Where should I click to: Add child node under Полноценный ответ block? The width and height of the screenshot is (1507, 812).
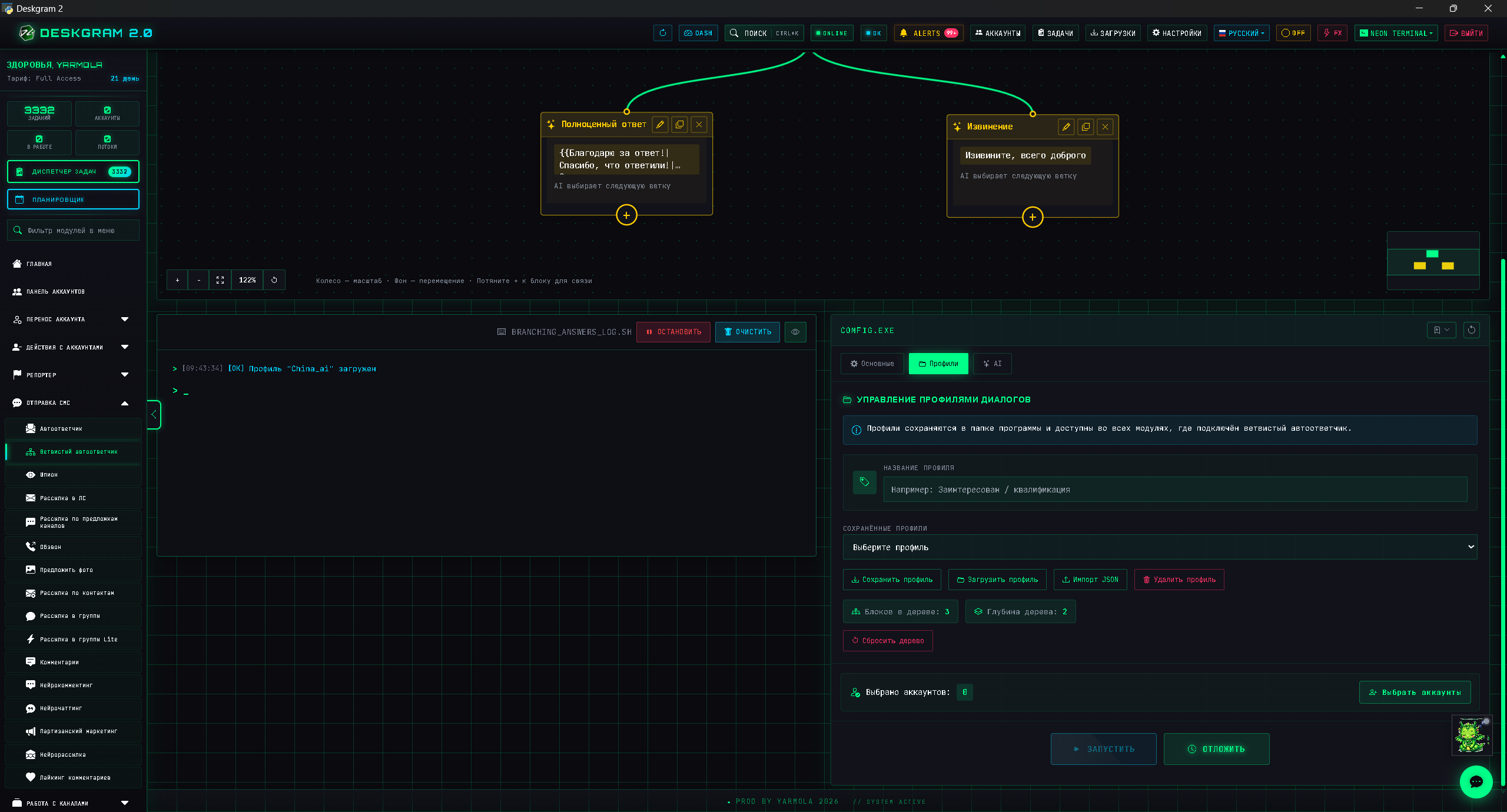pyautogui.click(x=626, y=215)
